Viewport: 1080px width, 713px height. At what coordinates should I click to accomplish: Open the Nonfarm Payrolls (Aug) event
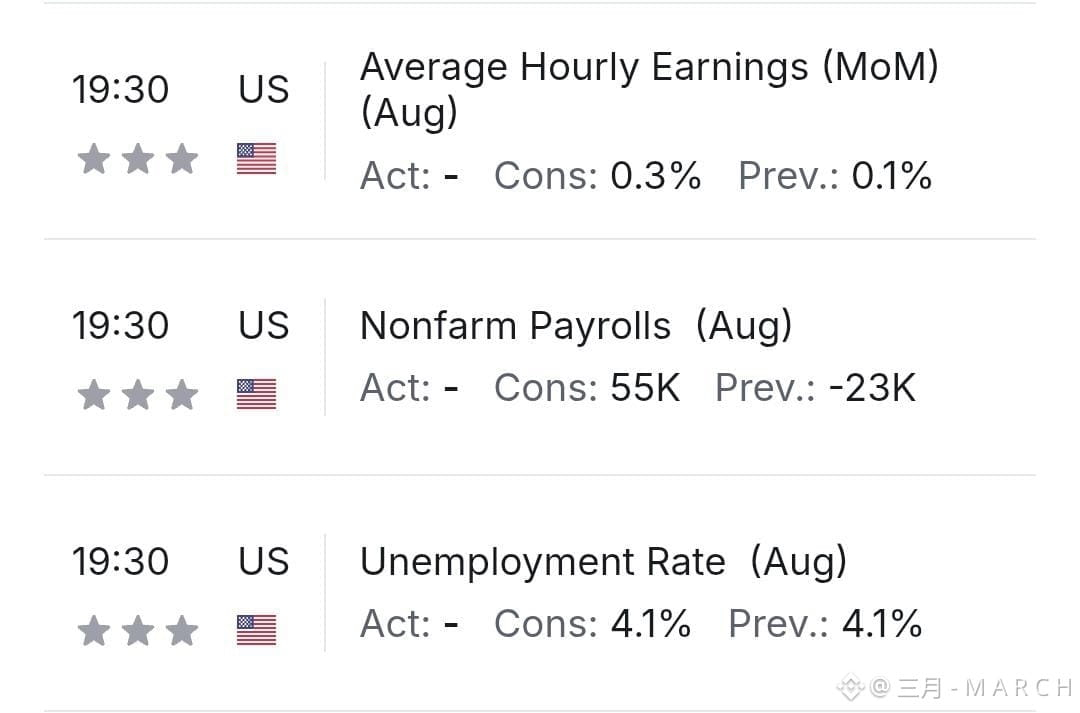point(577,326)
